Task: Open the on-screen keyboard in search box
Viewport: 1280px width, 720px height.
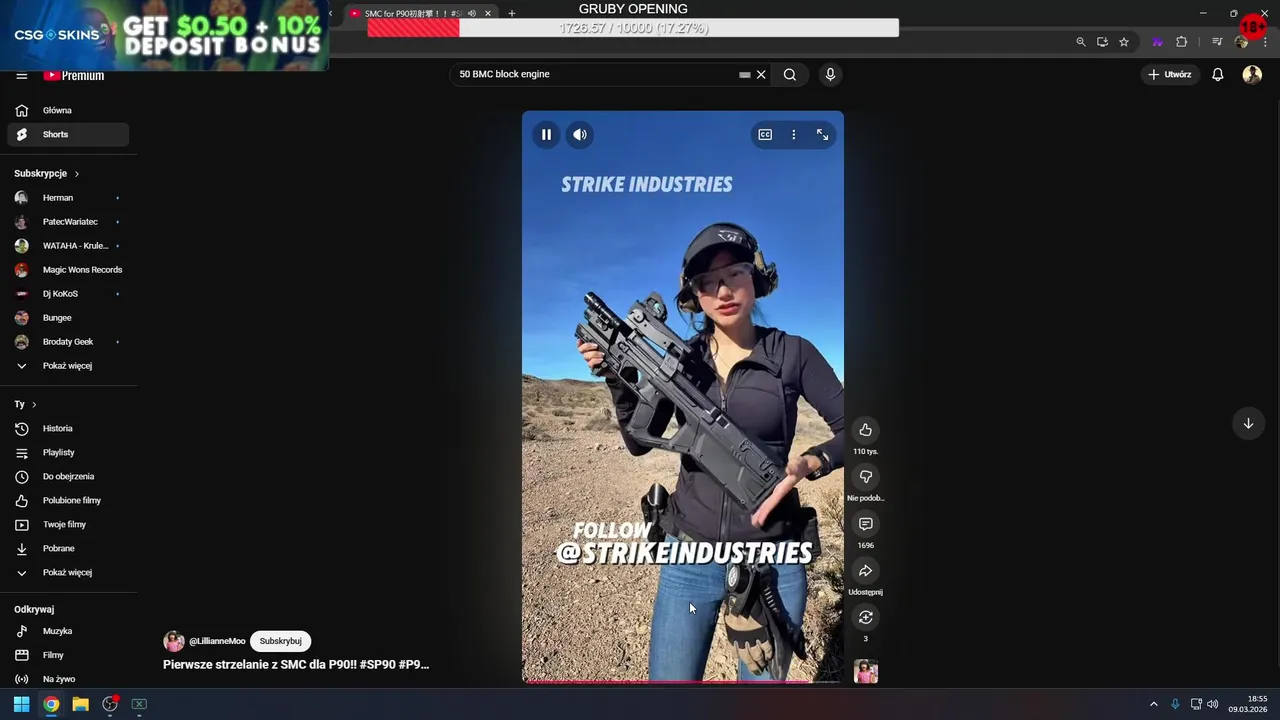Action: point(745,75)
